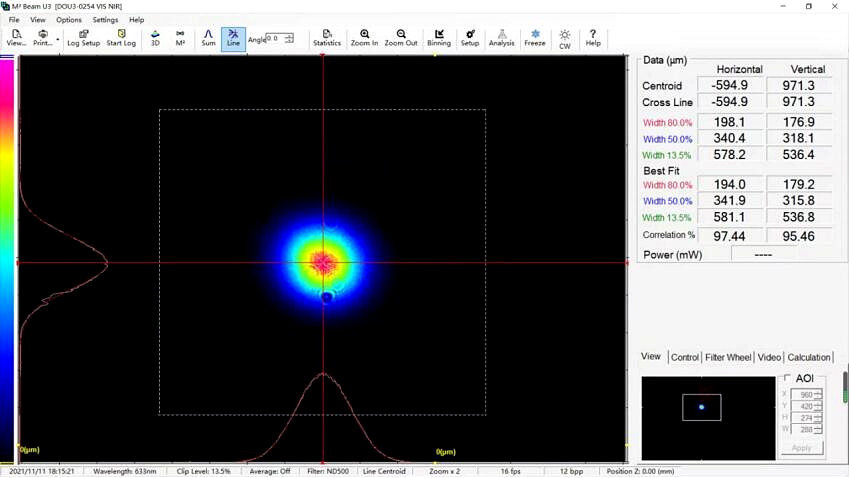Open the Statistics window
This screenshot has width=849, height=478.
click(327, 38)
